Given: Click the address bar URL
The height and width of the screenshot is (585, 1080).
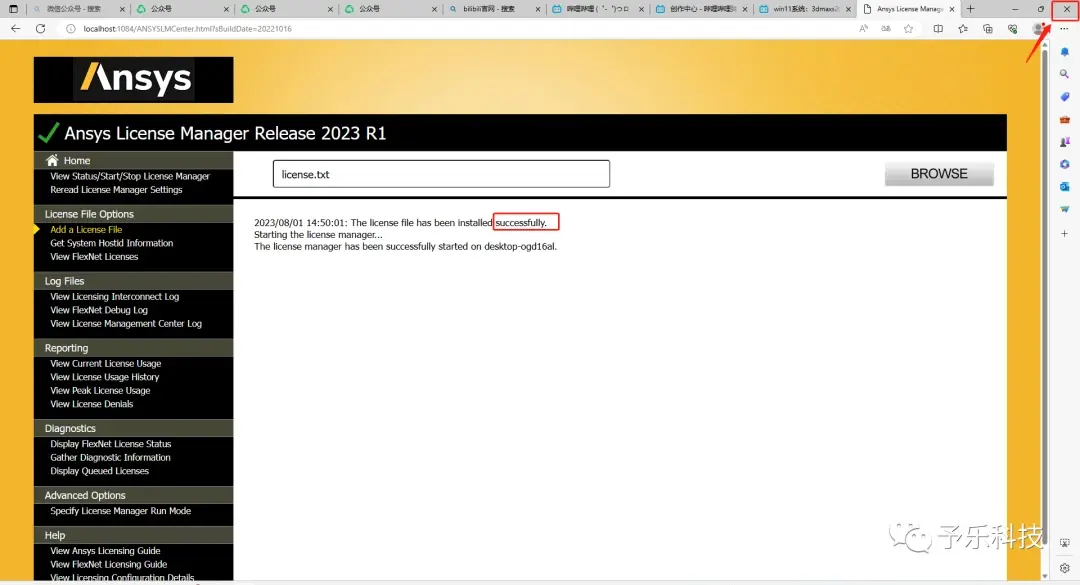Looking at the screenshot, I should [187, 29].
